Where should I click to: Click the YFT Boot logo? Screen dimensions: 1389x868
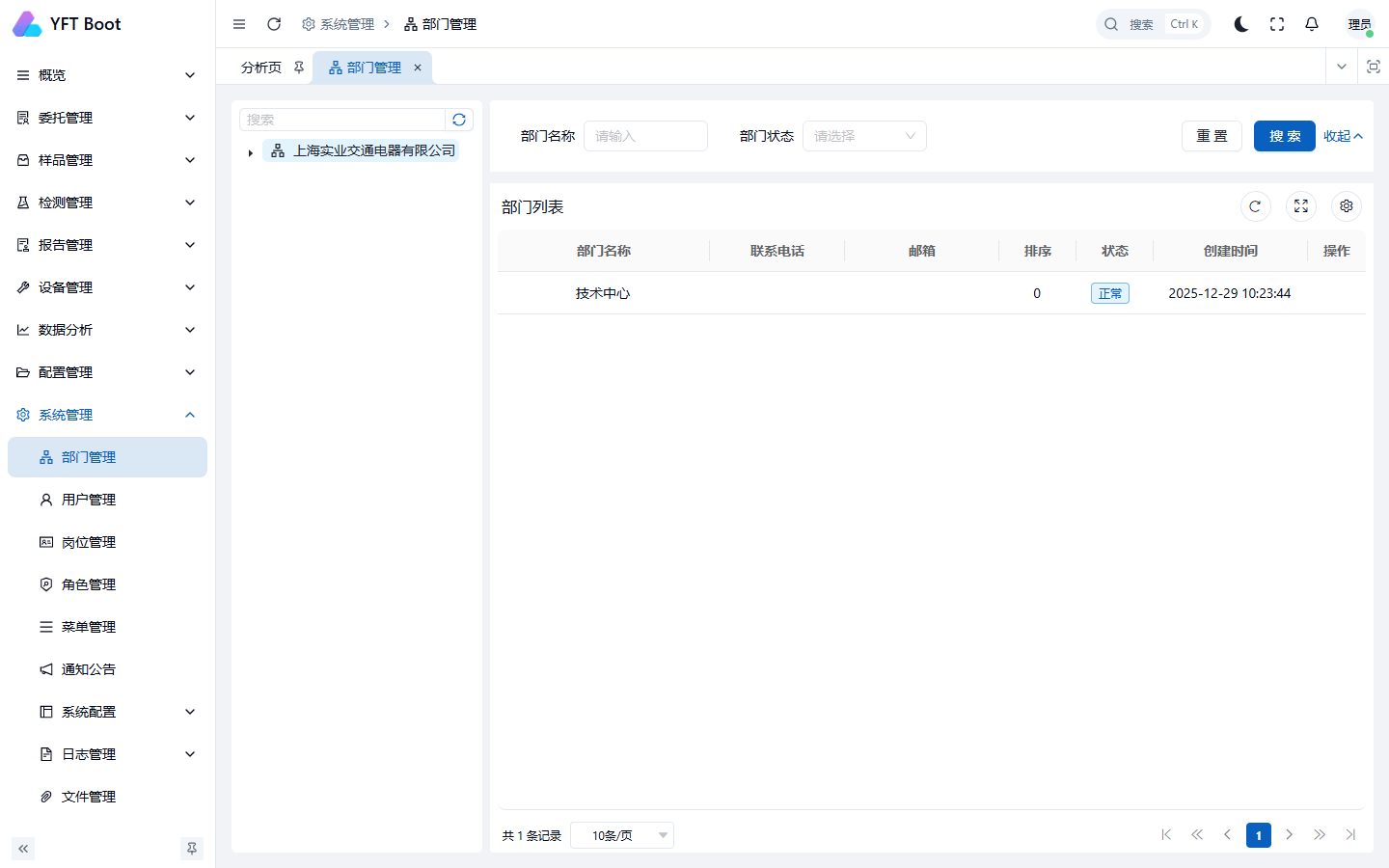(x=68, y=24)
